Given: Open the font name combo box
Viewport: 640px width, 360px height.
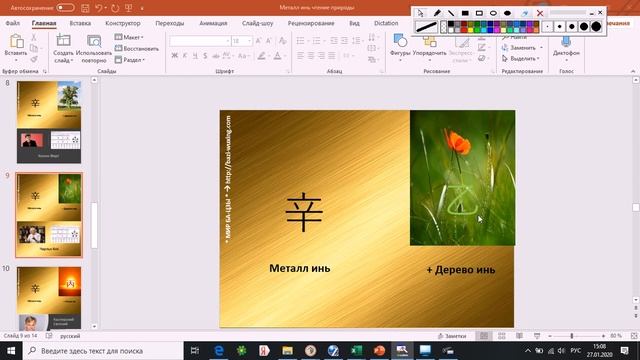Looking at the screenshot, I should click(200, 41).
